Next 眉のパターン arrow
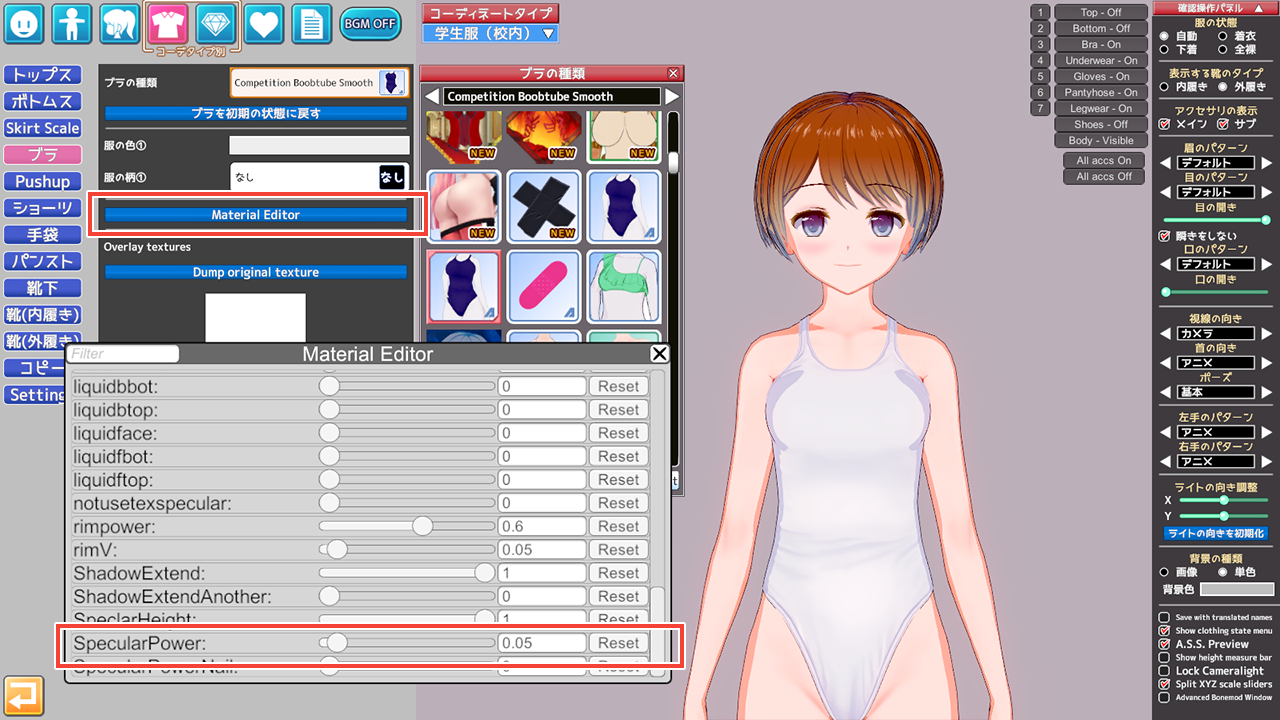 pyautogui.click(x=1267, y=163)
